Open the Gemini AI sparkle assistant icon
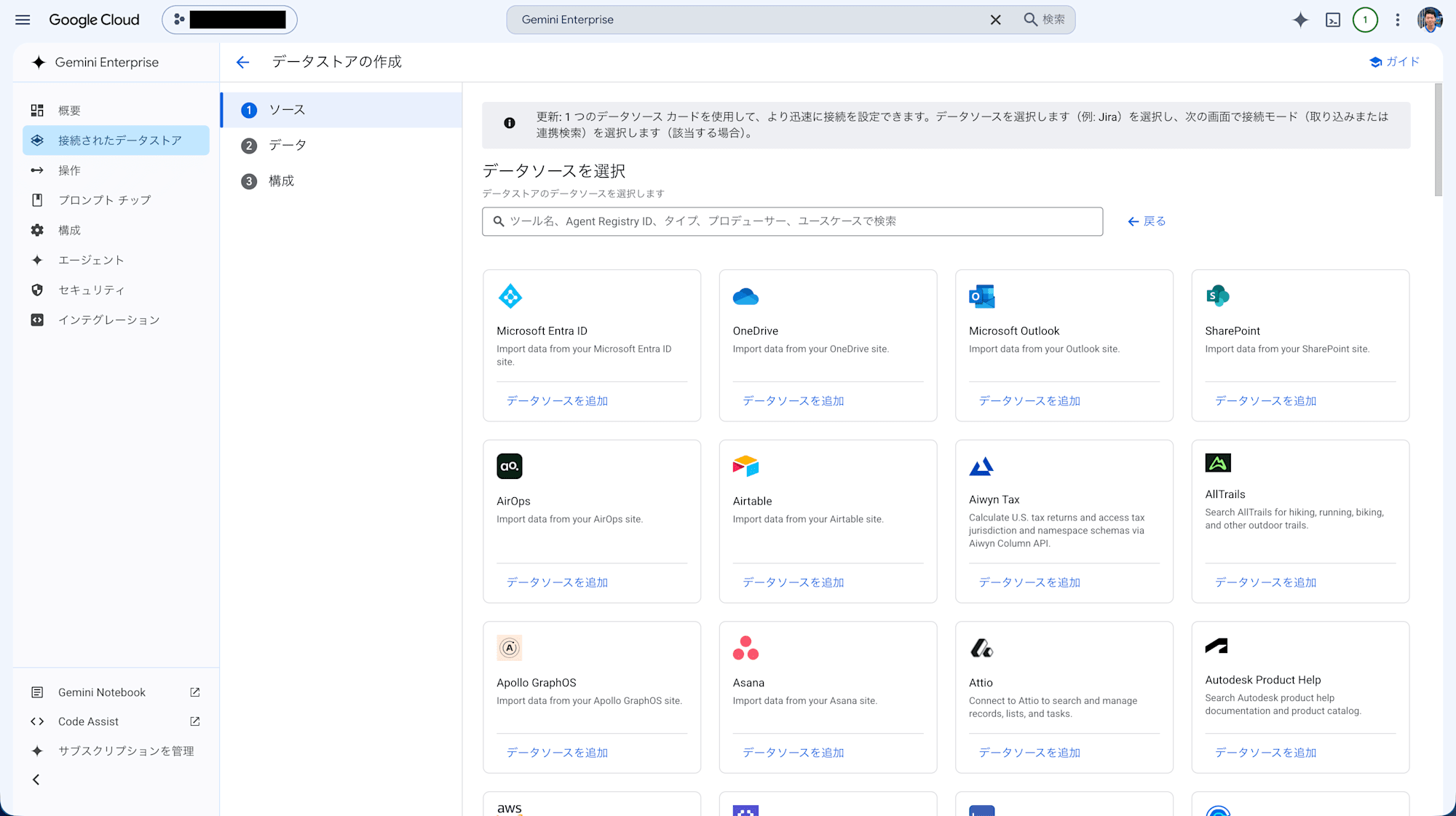The image size is (1456, 816). 1300,20
